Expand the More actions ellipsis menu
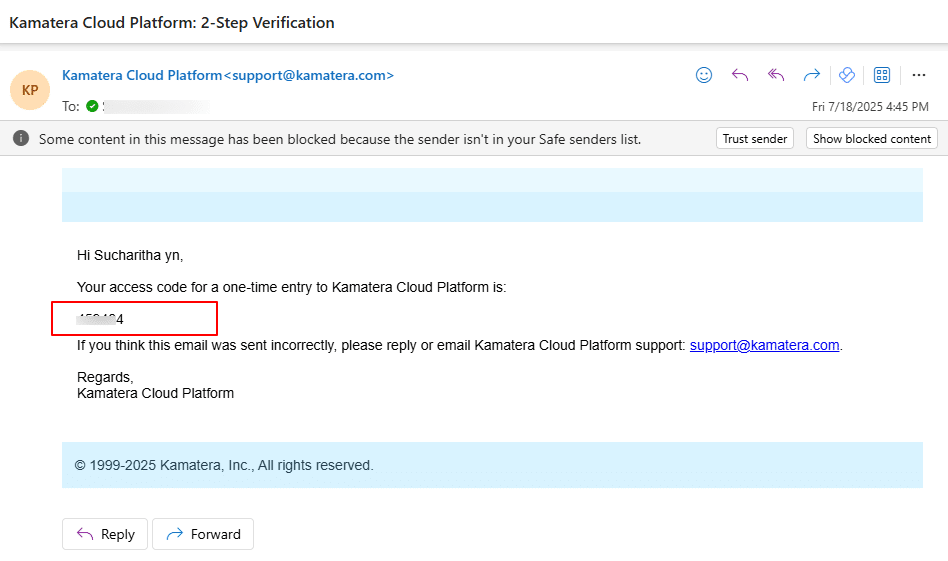 (x=919, y=75)
